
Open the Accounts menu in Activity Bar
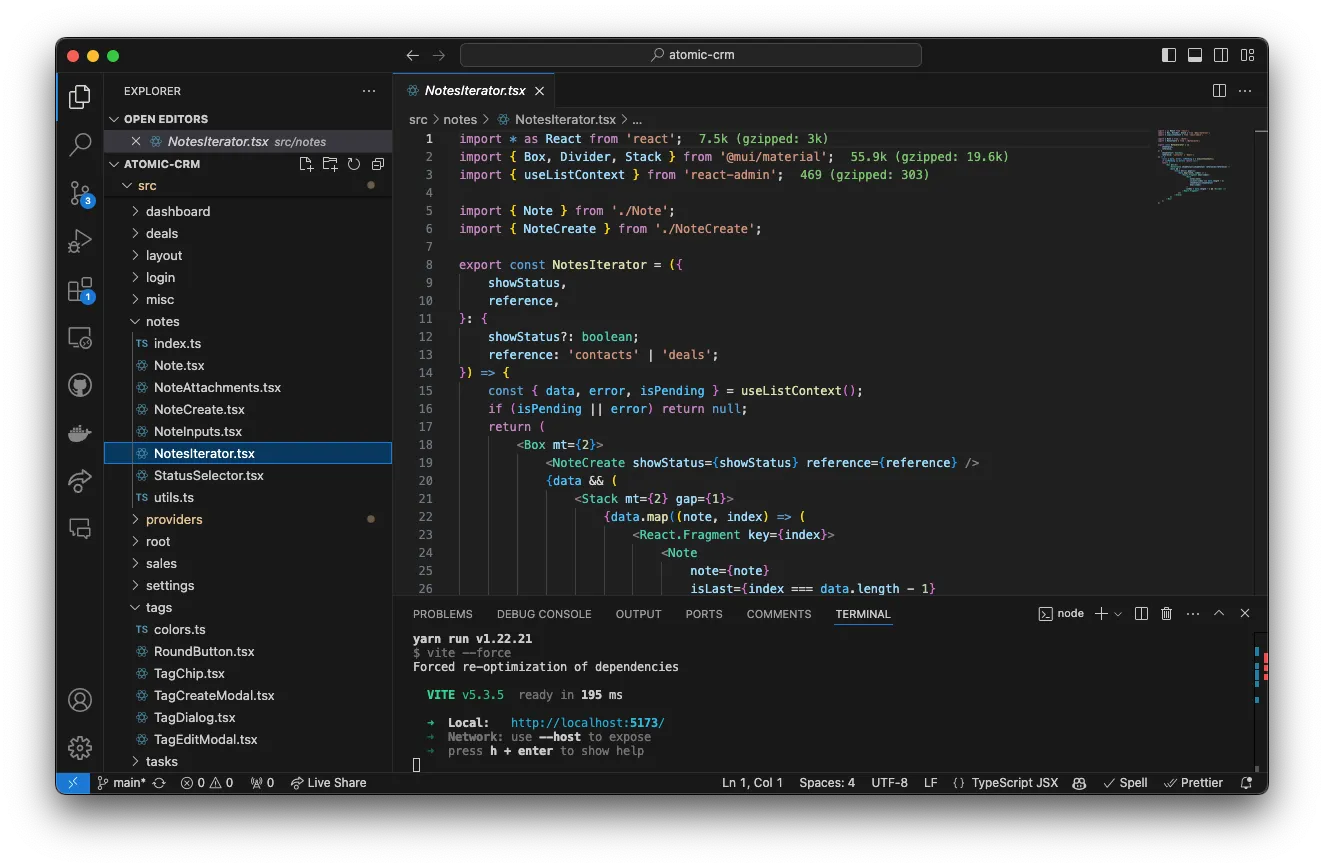point(80,700)
